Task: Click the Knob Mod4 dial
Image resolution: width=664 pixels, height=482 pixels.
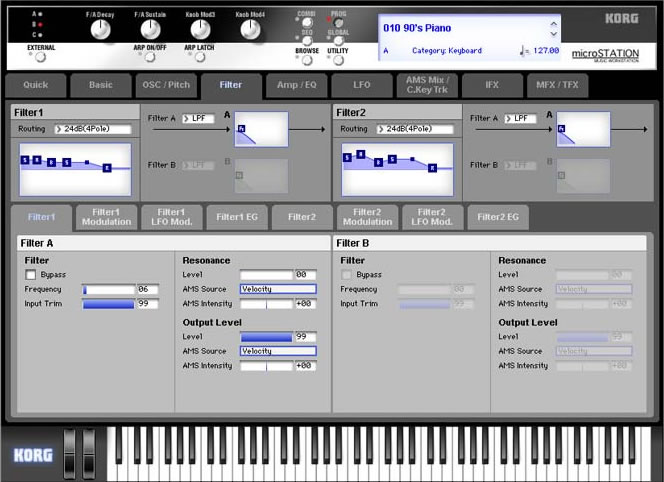Action: click(250, 30)
